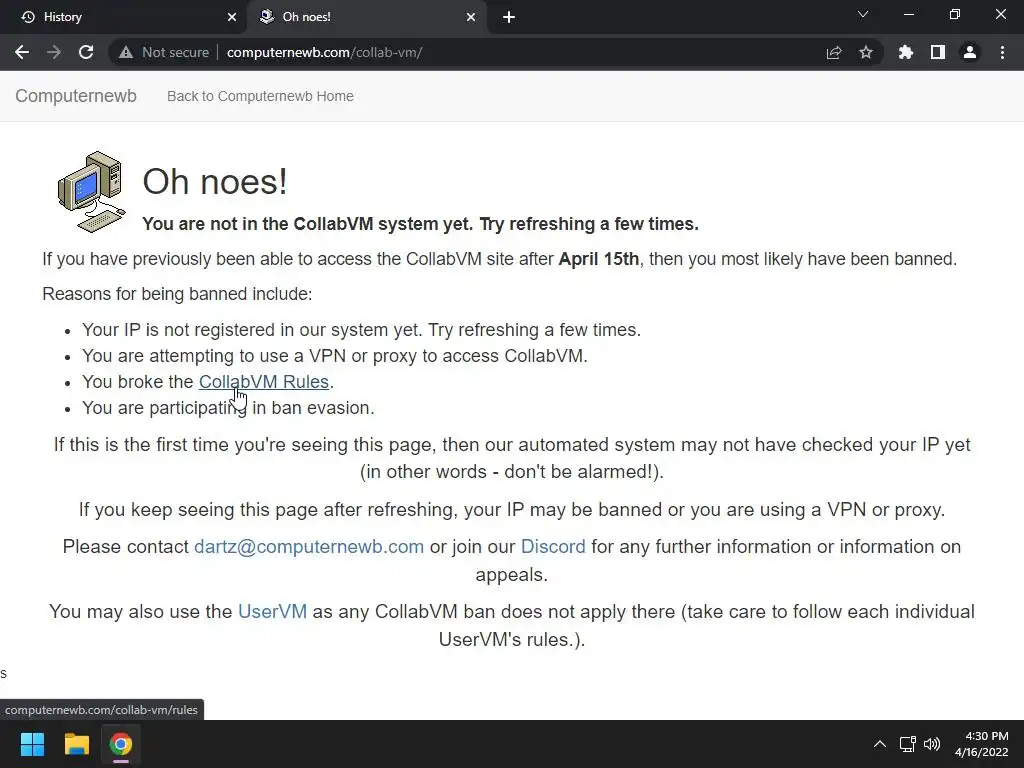Switch to the History tab
Image resolution: width=1024 pixels, height=768 pixels.
(123, 17)
